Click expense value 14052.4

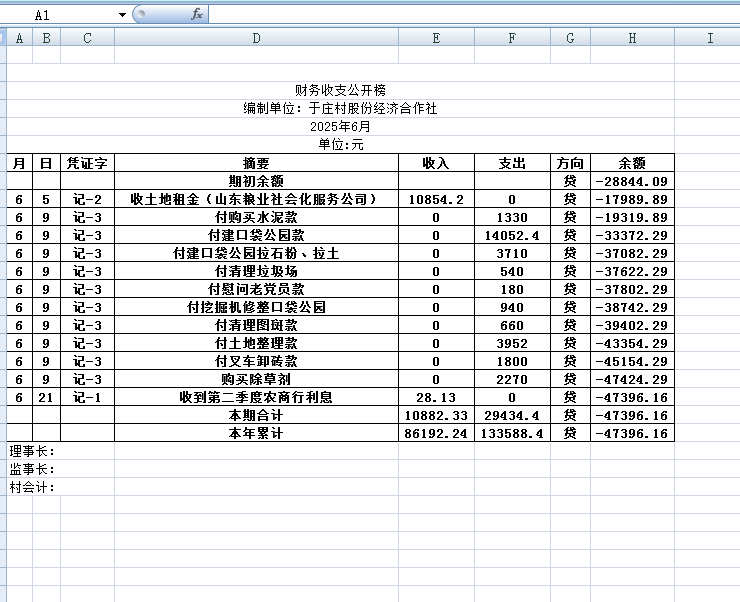[512, 235]
